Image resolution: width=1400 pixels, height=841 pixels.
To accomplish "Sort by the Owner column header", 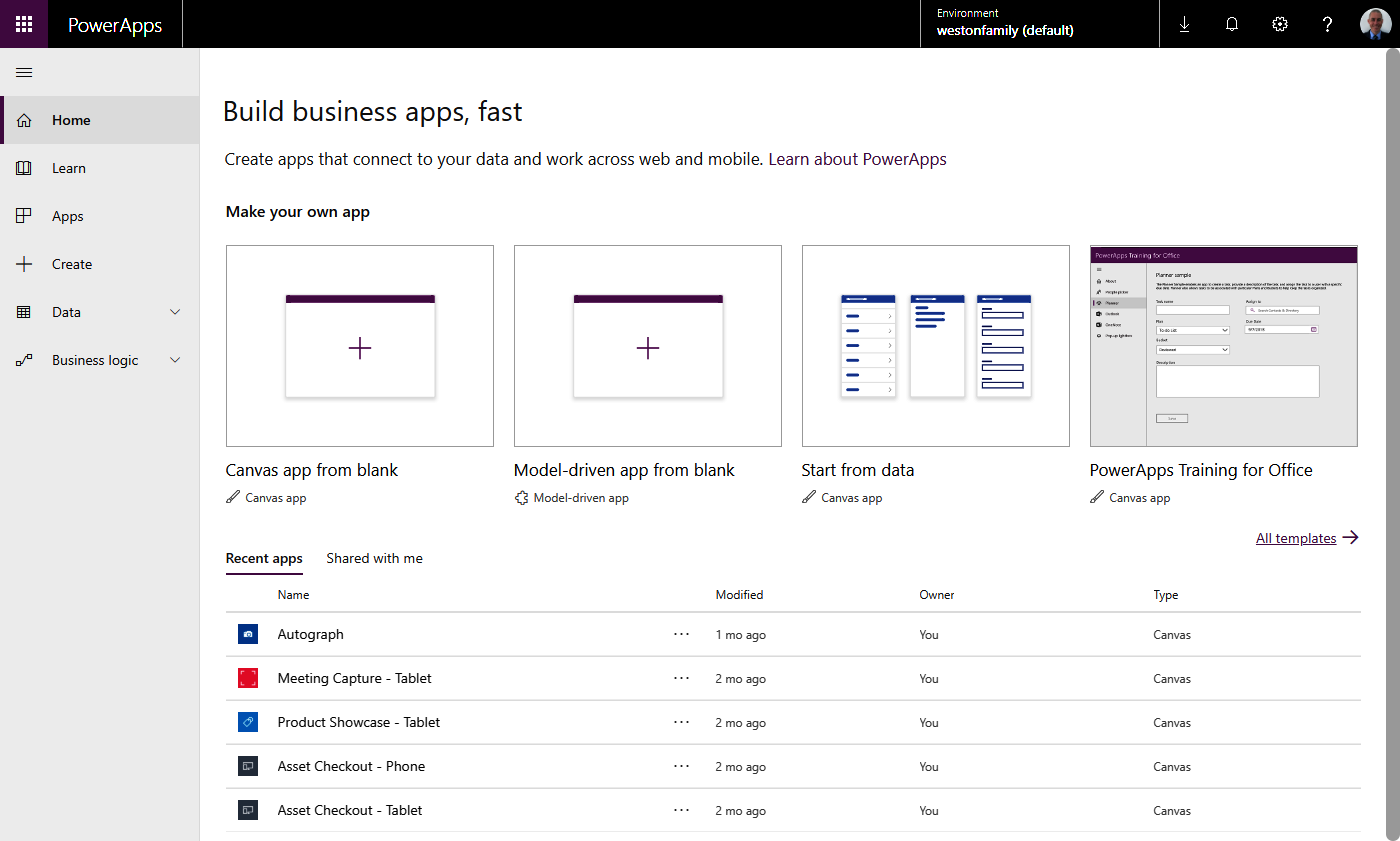I will click(937, 595).
